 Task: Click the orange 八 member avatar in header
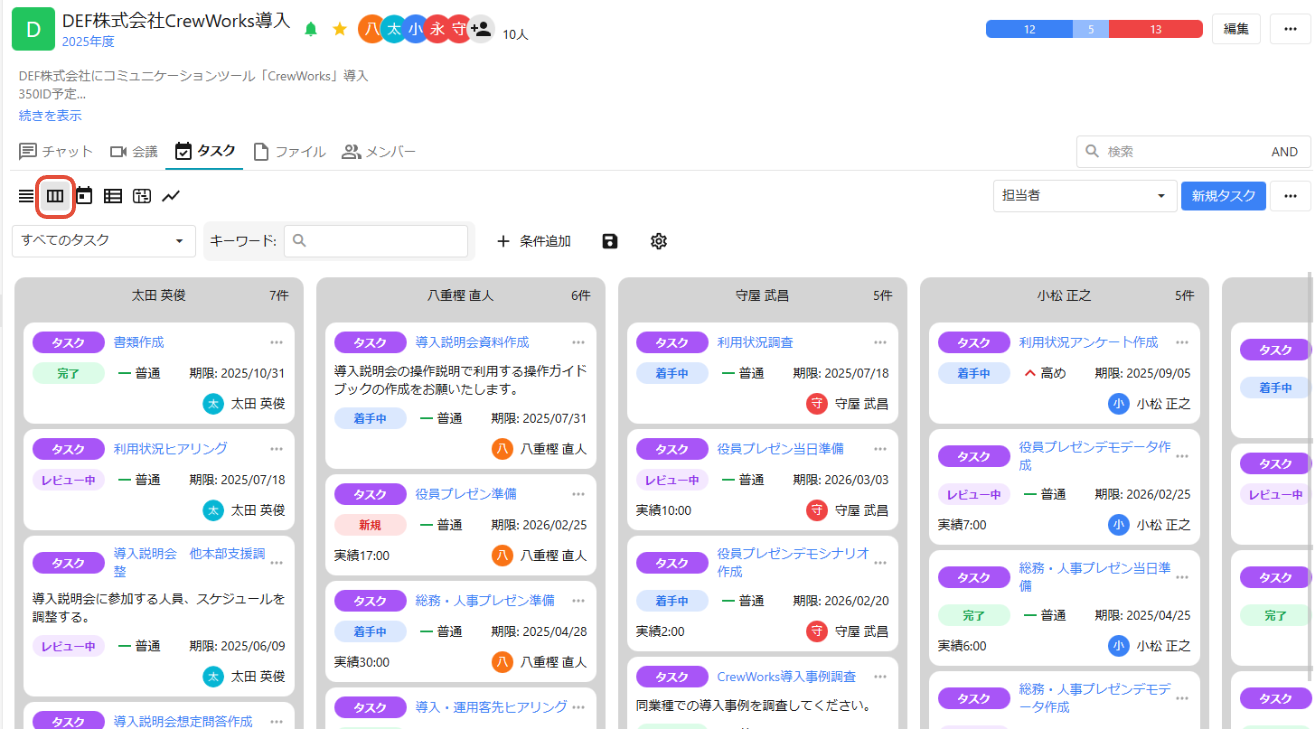pos(371,29)
